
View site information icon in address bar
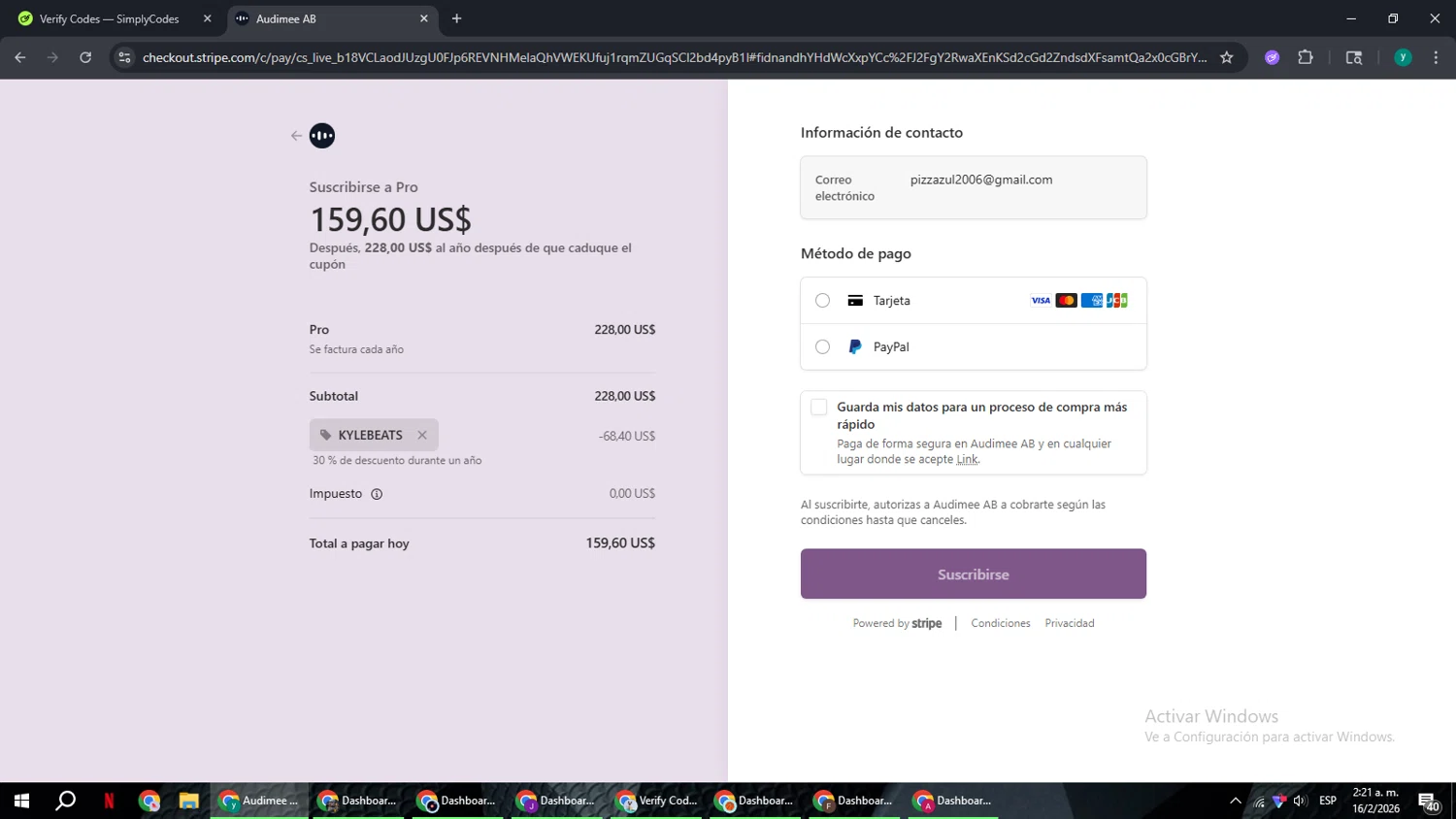(x=124, y=57)
